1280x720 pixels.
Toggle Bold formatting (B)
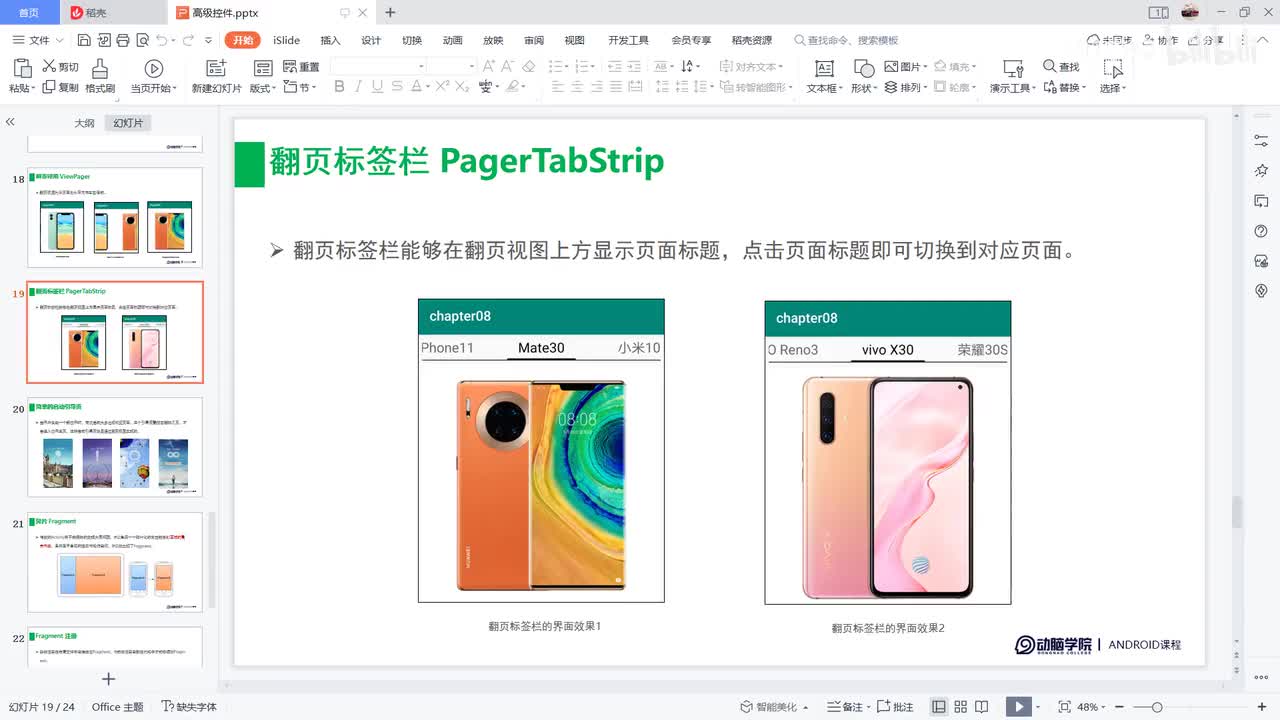[x=339, y=87]
